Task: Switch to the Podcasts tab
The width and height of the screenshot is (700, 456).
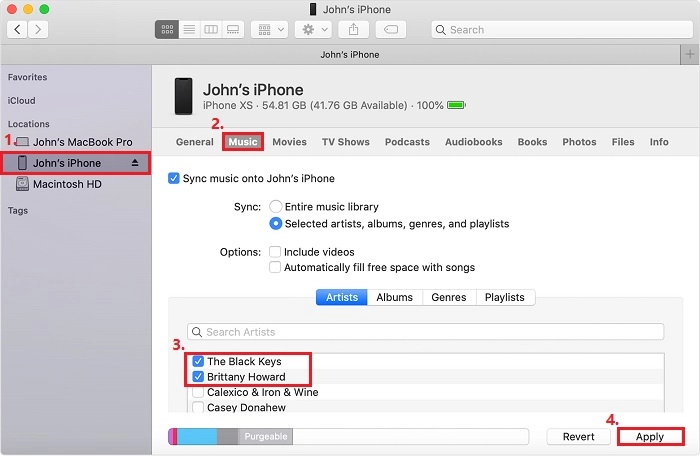Action: 407,142
